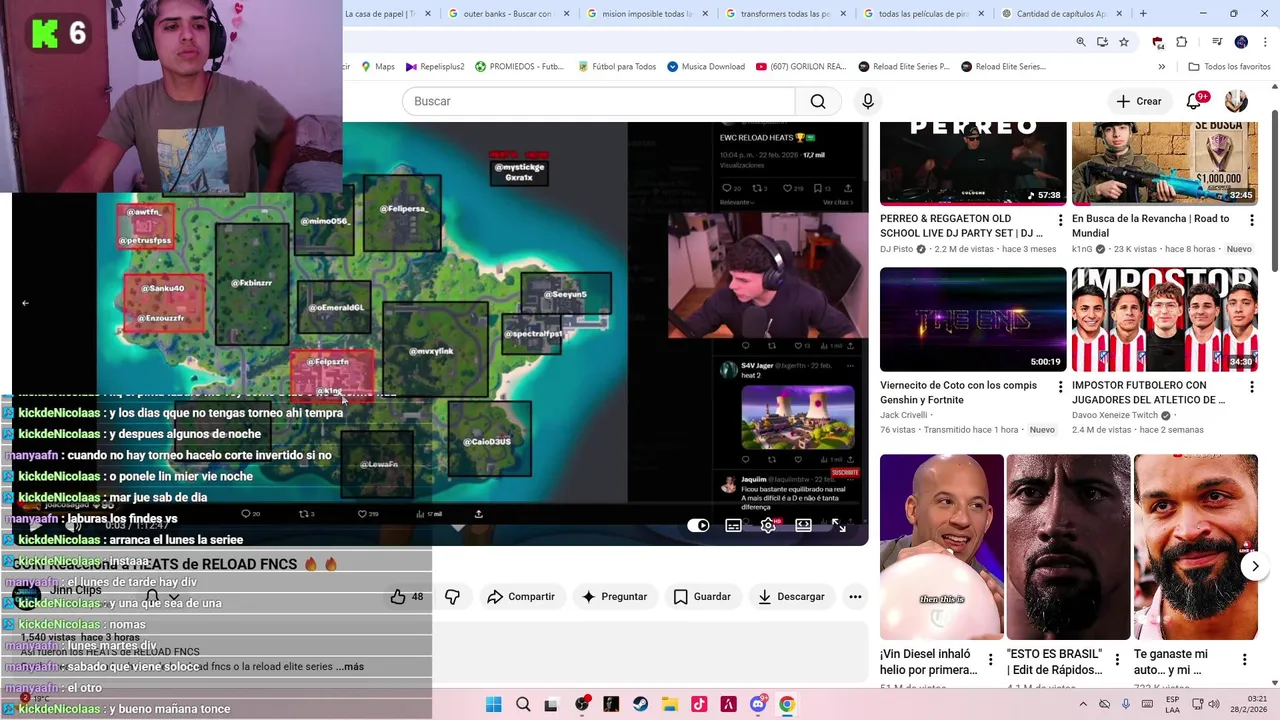Click the YouTube search magnifier button
The image size is (1280, 720).
pos(818,101)
